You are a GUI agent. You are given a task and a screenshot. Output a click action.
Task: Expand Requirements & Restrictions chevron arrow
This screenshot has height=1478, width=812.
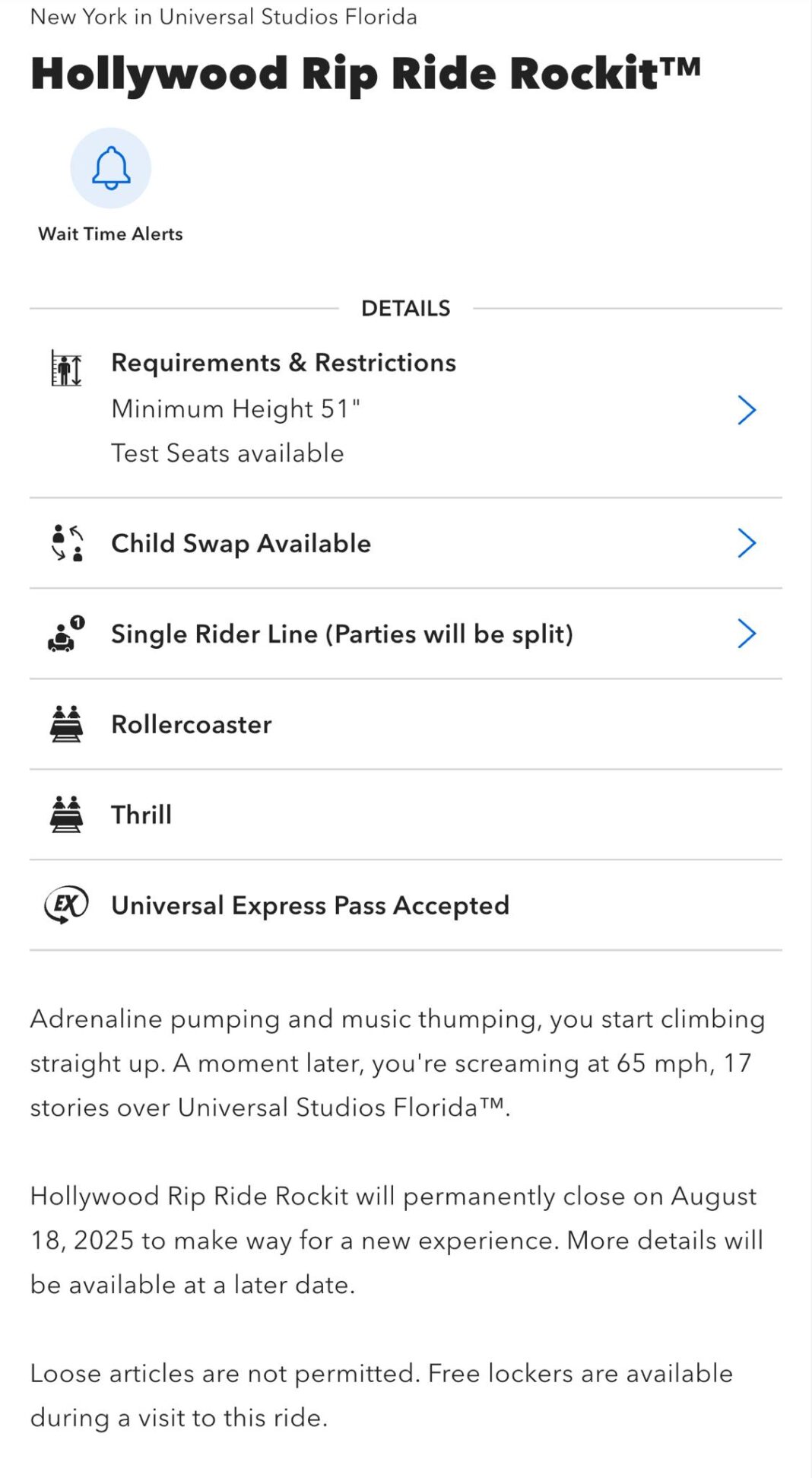tap(747, 410)
